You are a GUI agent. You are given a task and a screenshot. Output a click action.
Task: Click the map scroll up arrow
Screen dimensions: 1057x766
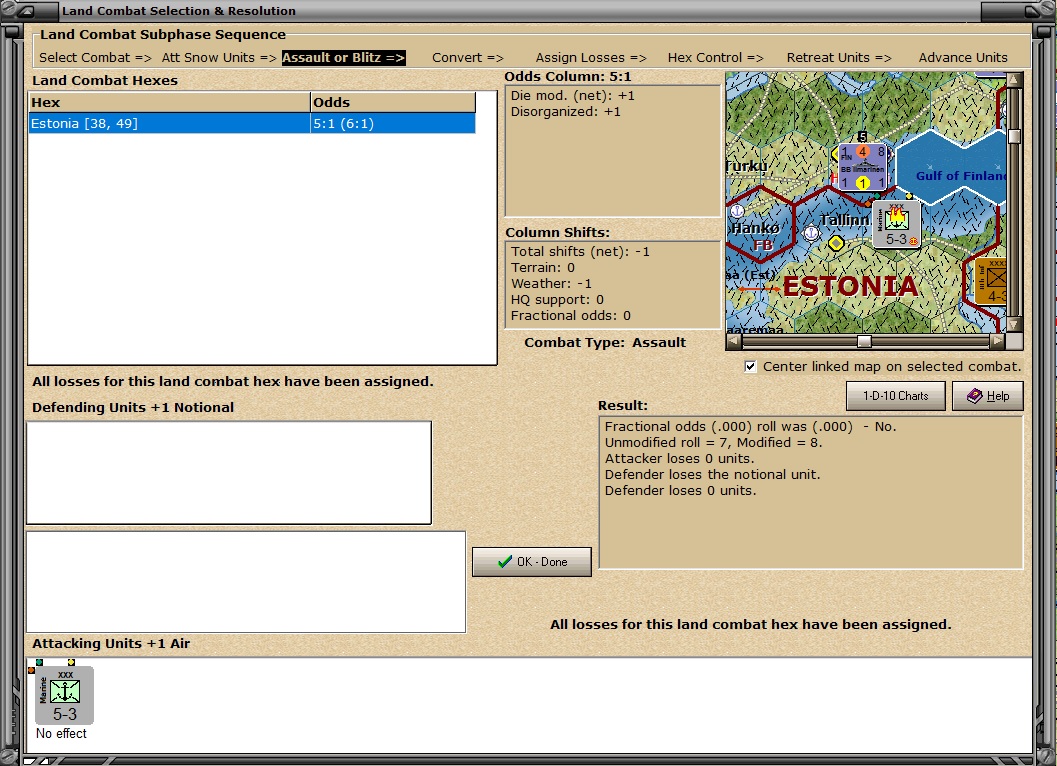pos(1014,80)
